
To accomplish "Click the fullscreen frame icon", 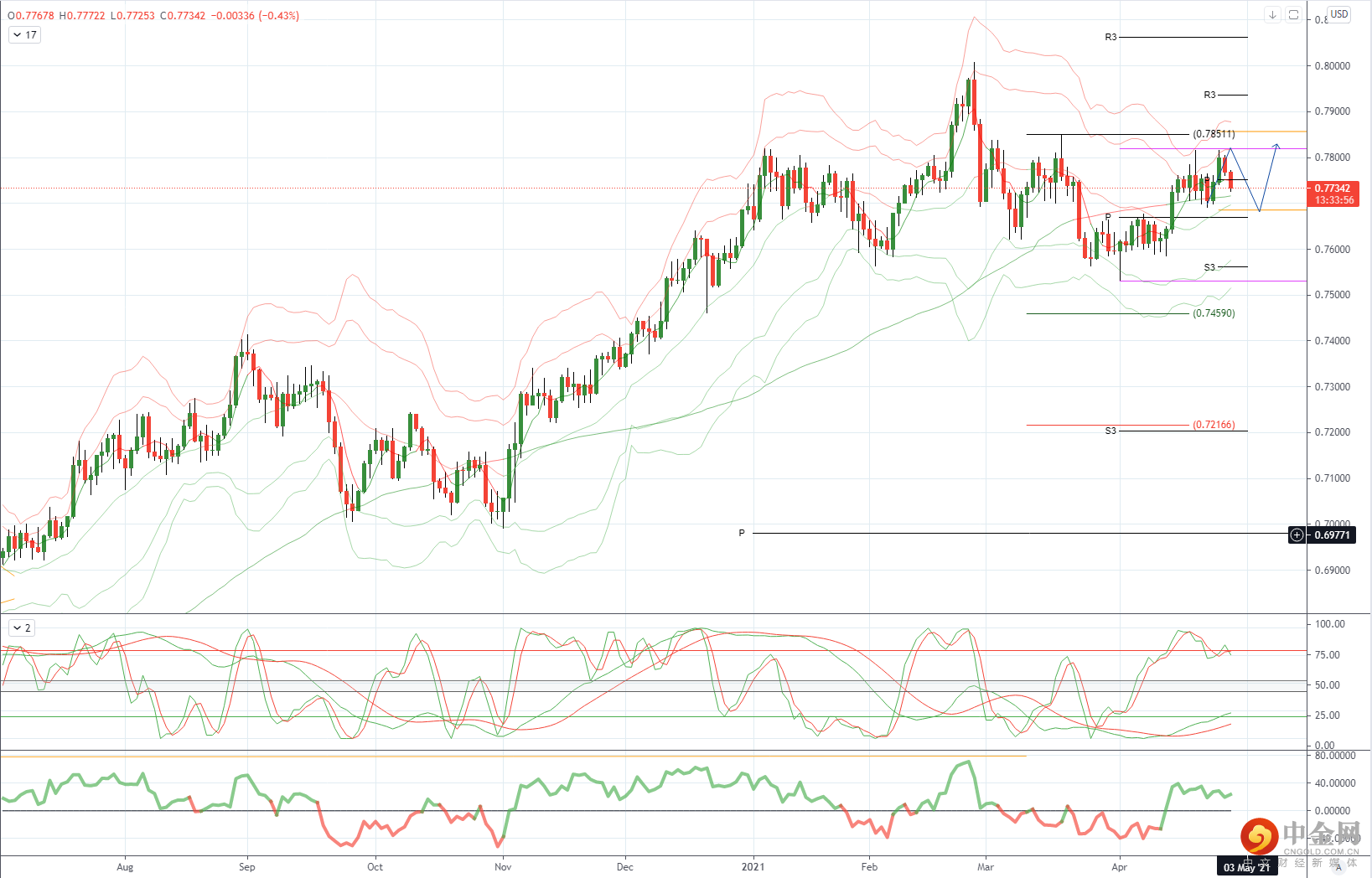I will coord(1293,15).
